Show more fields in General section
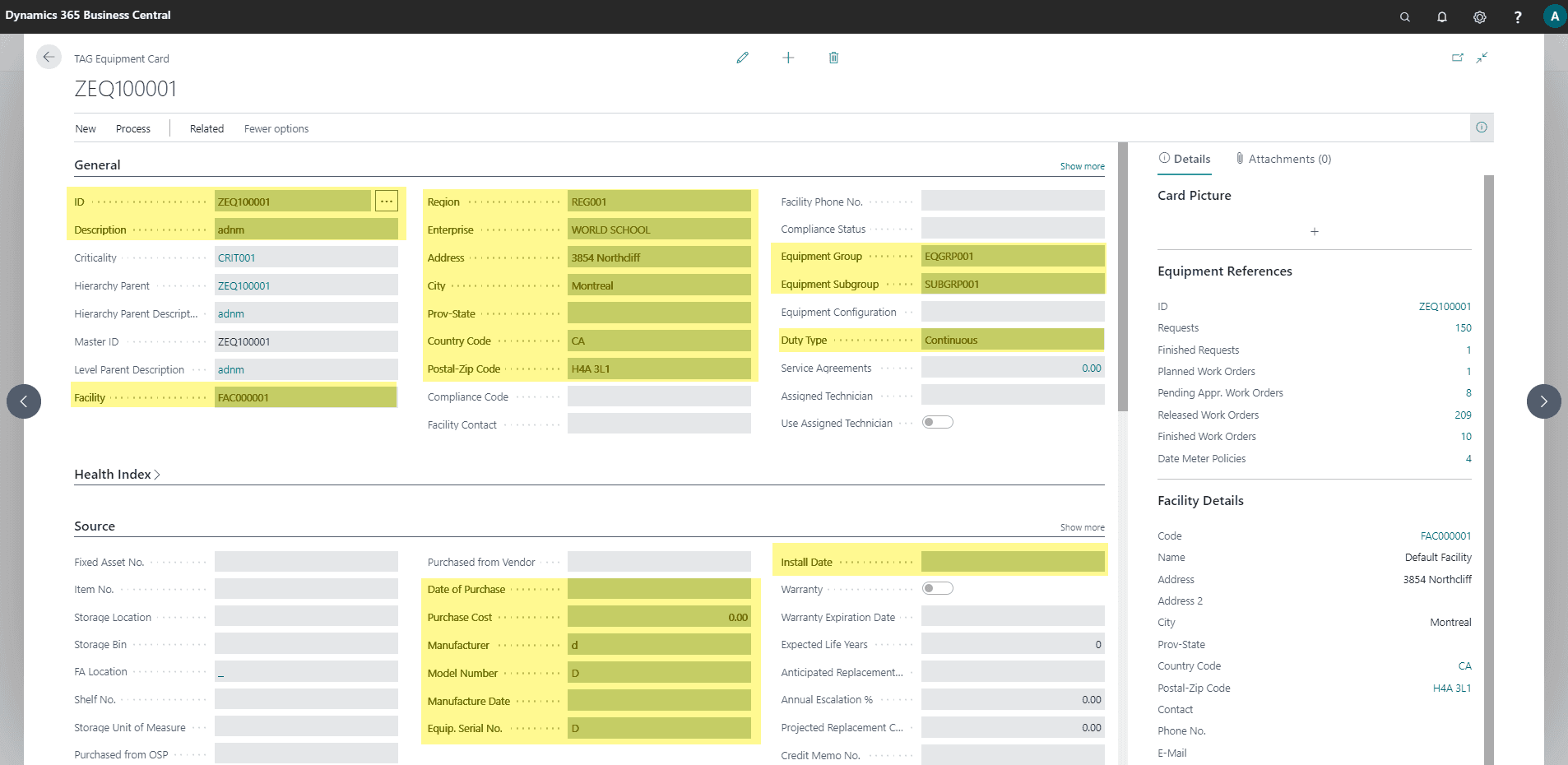 tap(1082, 166)
